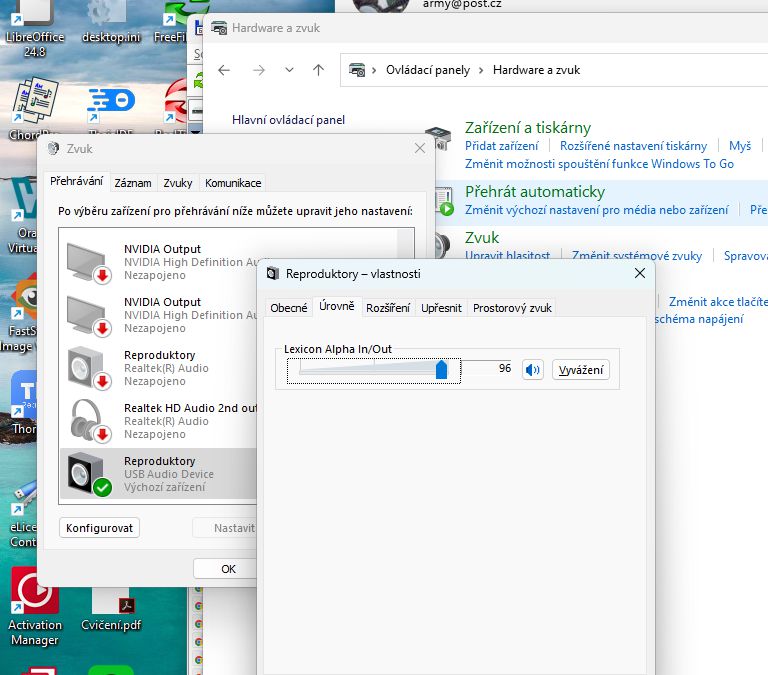Image resolution: width=768 pixels, height=675 pixels.
Task: Open the Upřesnit tab
Action: 441,308
